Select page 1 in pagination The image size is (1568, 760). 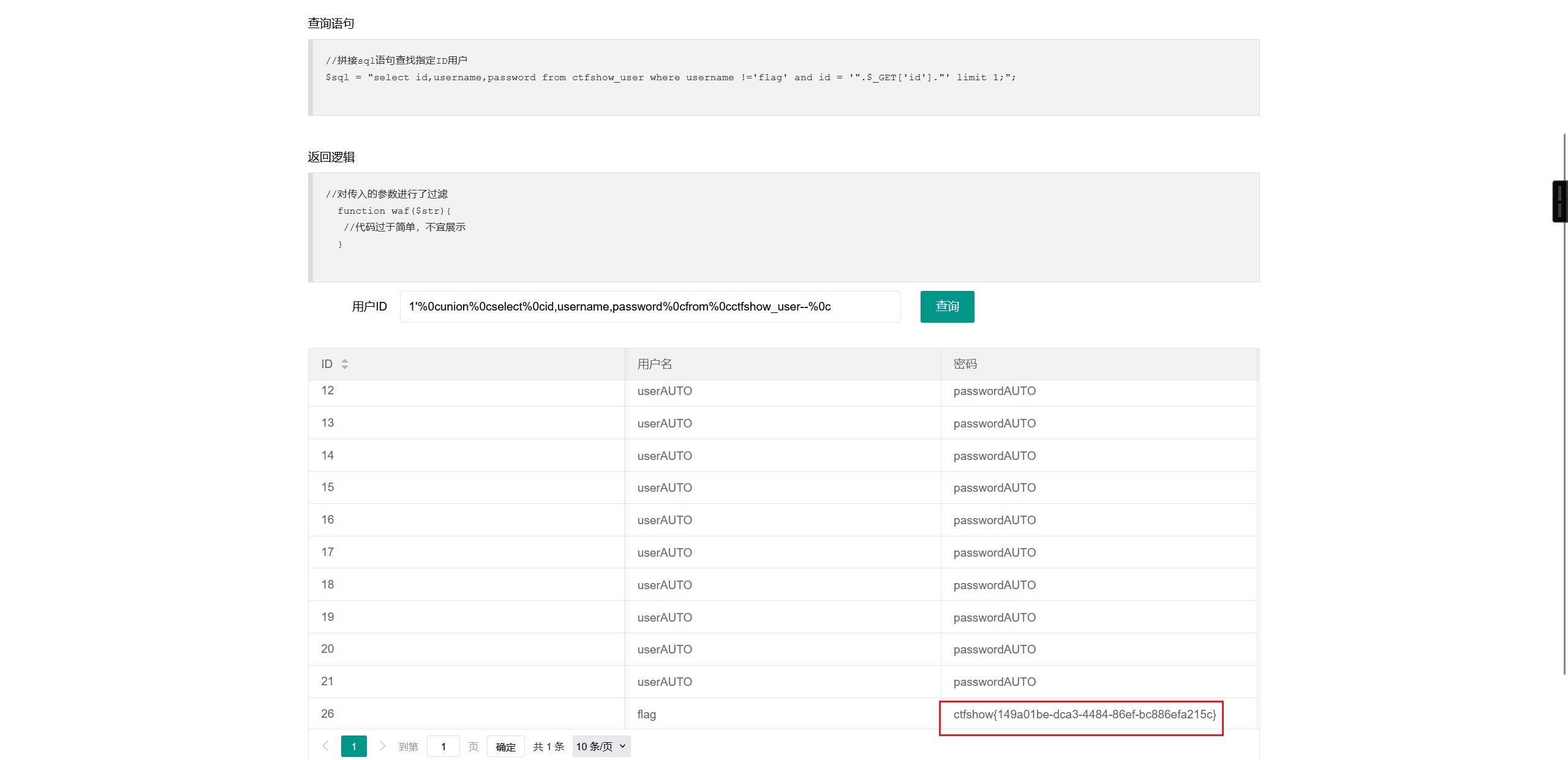[x=353, y=746]
